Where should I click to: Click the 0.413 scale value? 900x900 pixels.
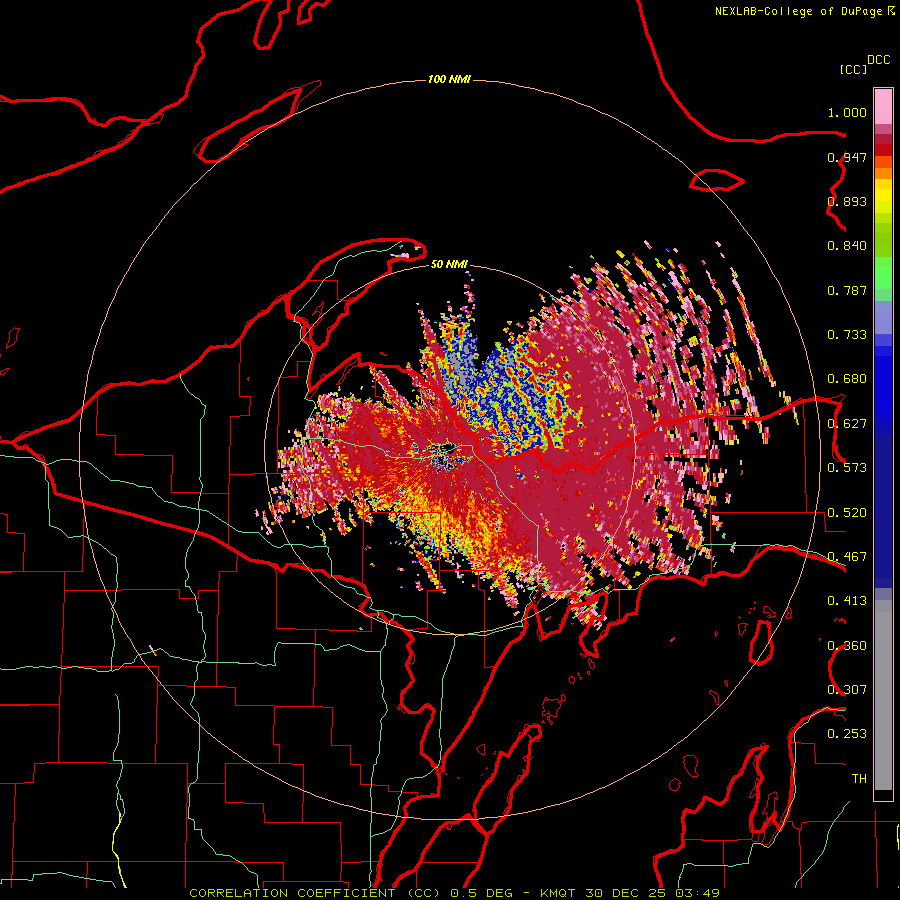(x=847, y=601)
